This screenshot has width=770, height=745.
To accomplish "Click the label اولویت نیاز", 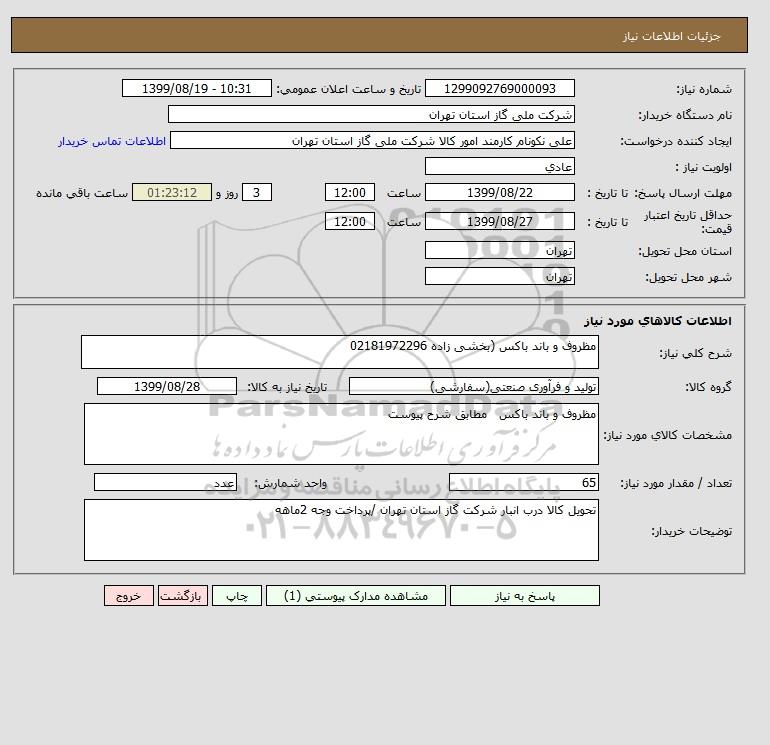I will click(x=703, y=167).
